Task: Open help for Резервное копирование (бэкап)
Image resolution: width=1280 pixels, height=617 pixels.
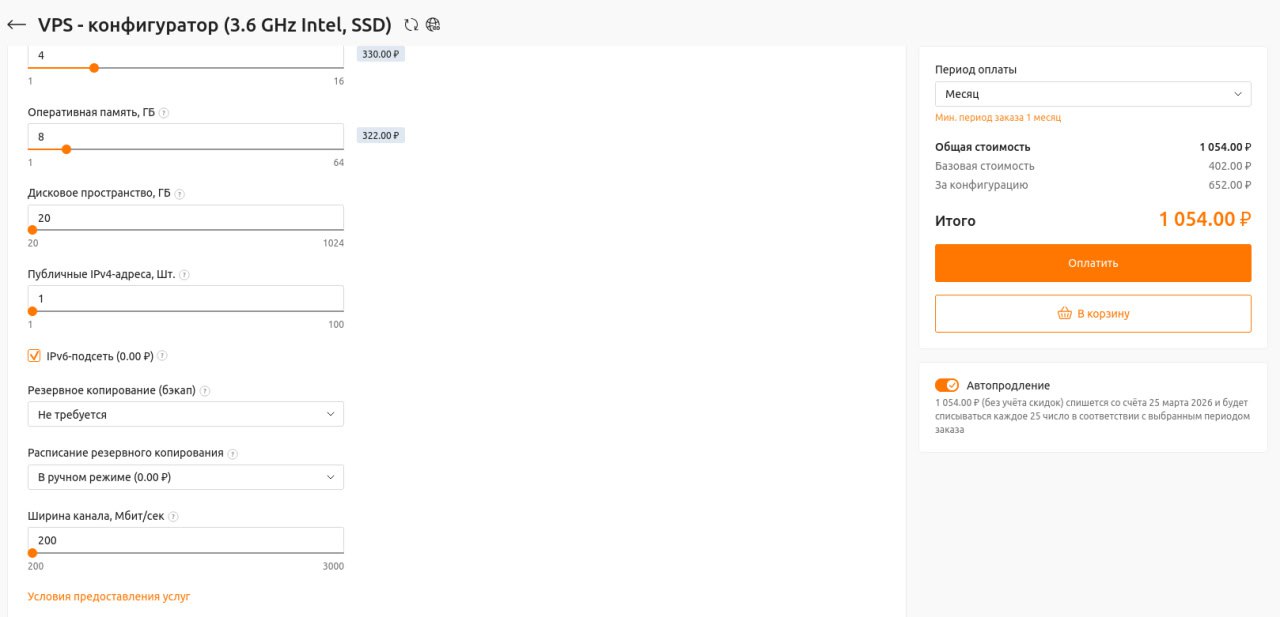Action: pyautogui.click(x=205, y=391)
